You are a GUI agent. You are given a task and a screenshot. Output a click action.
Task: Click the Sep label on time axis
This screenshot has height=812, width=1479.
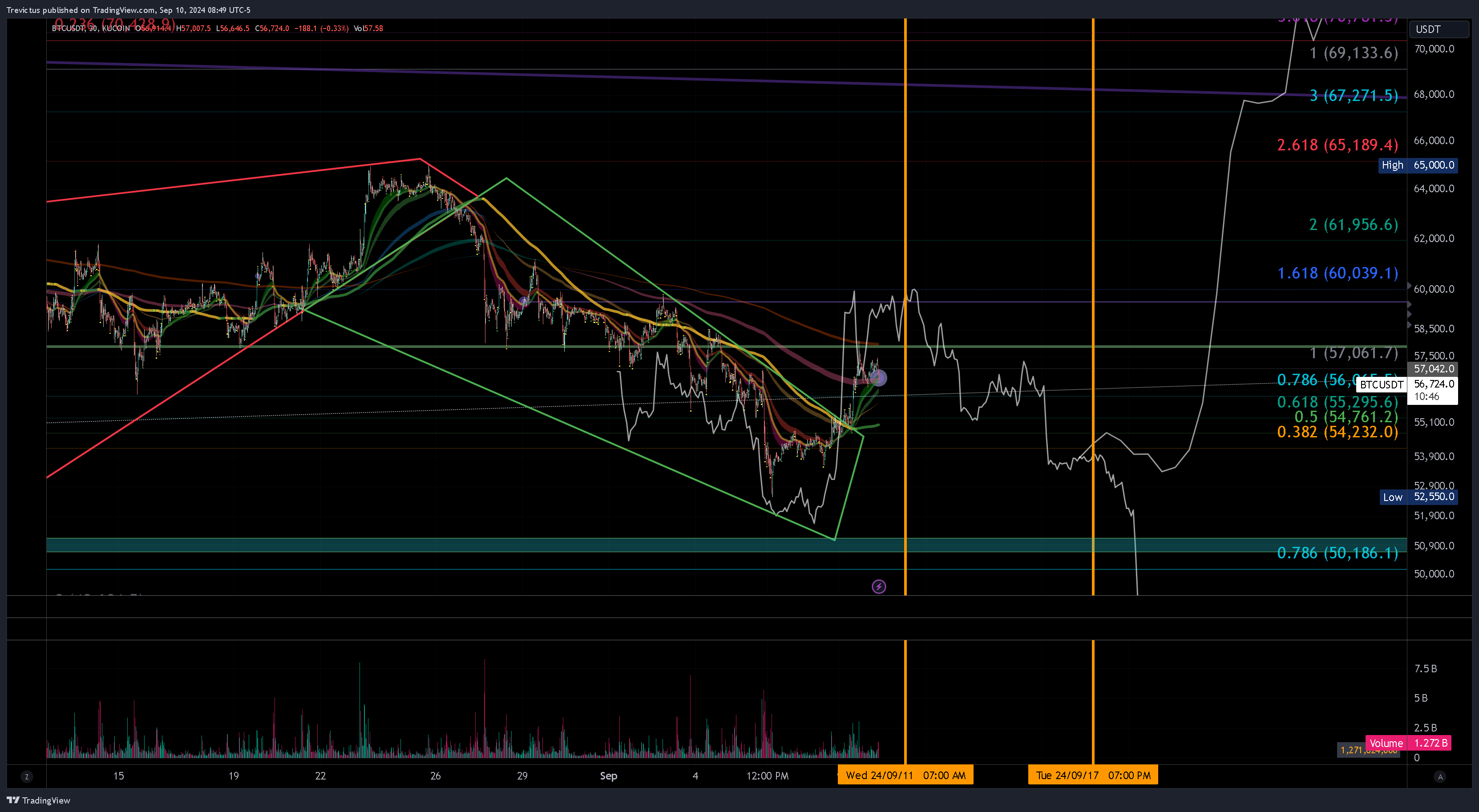(608, 776)
